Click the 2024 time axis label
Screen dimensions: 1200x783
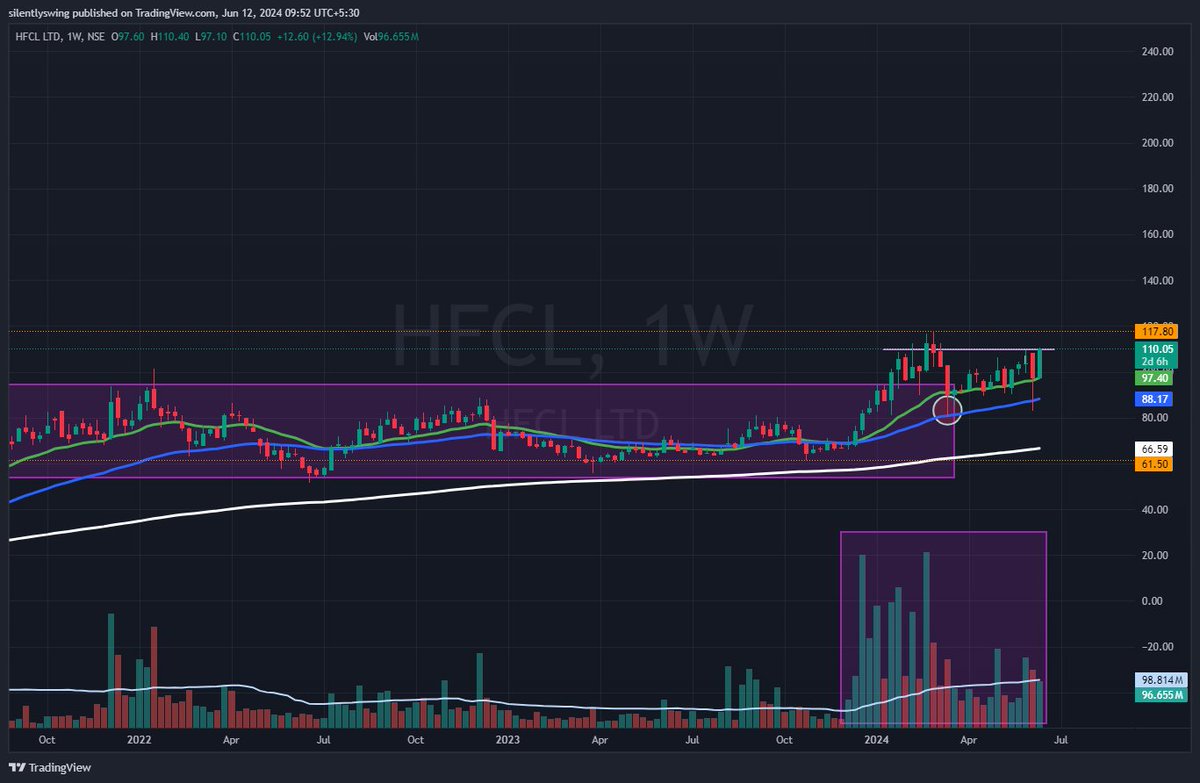click(877, 741)
